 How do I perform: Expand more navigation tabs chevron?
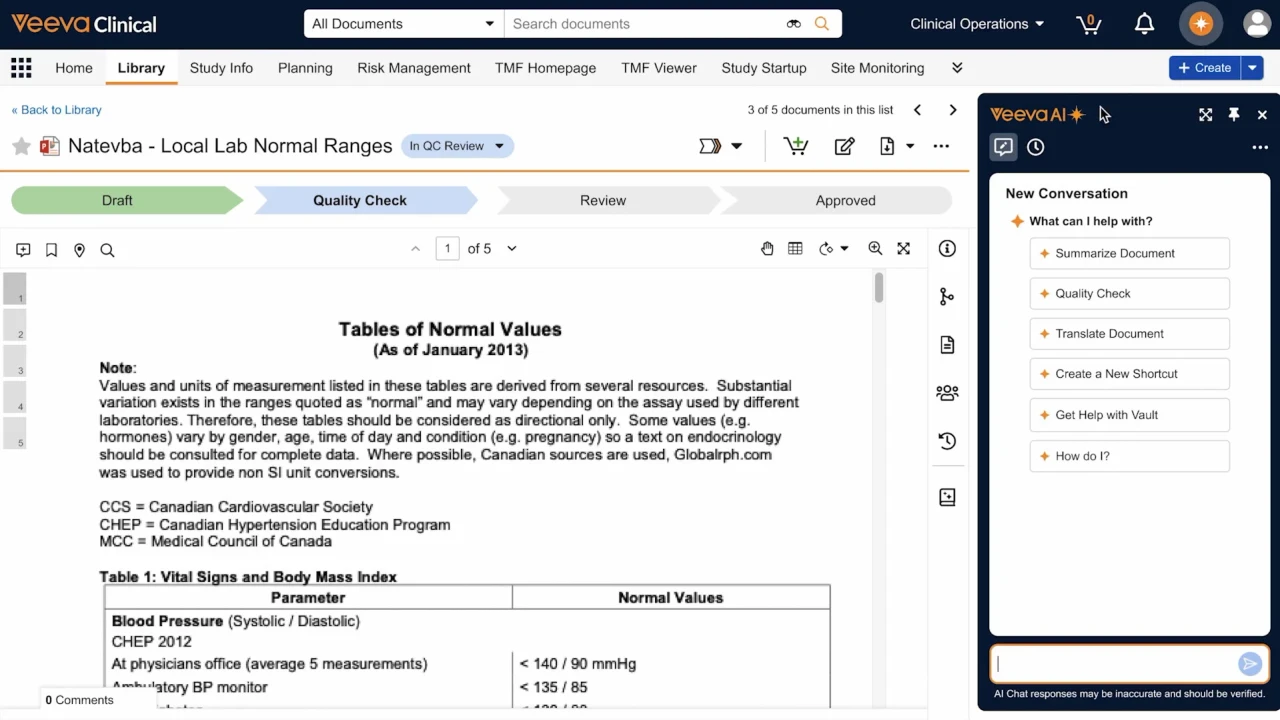(x=957, y=68)
